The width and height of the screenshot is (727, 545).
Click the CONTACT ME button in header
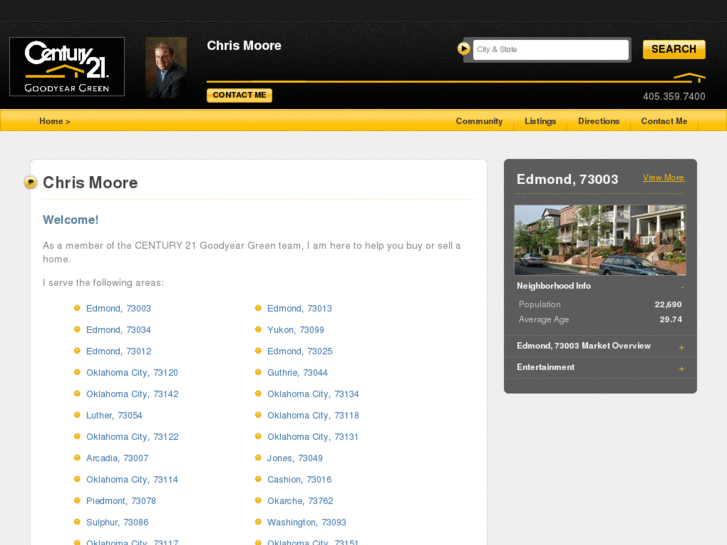239,95
